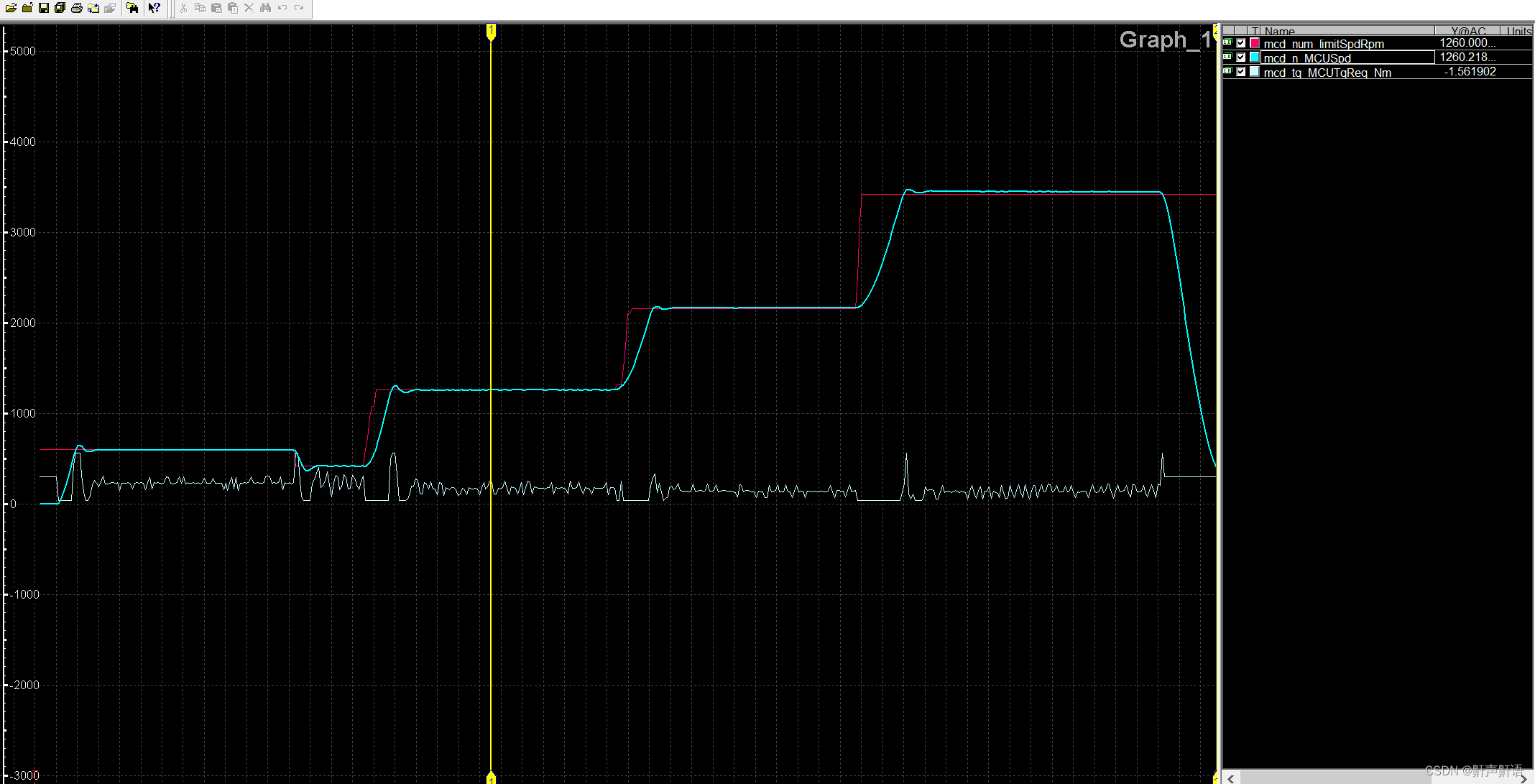The width and height of the screenshot is (1535, 784).
Task: Open the cyan color swatch of mcd_n_MCUSpd
Action: (x=1255, y=57)
